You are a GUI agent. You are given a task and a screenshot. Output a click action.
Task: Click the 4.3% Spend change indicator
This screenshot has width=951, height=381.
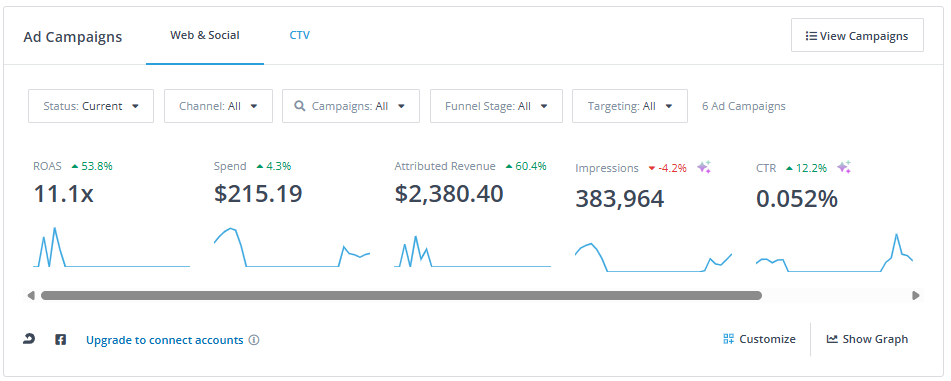click(x=274, y=166)
